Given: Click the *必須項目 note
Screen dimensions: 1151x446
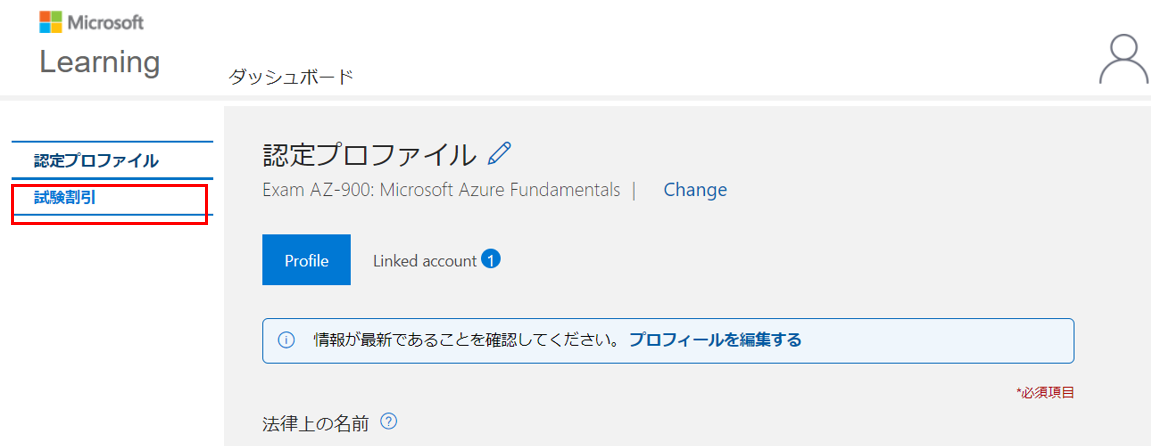Looking at the screenshot, I should click(x=1045, y=393).
